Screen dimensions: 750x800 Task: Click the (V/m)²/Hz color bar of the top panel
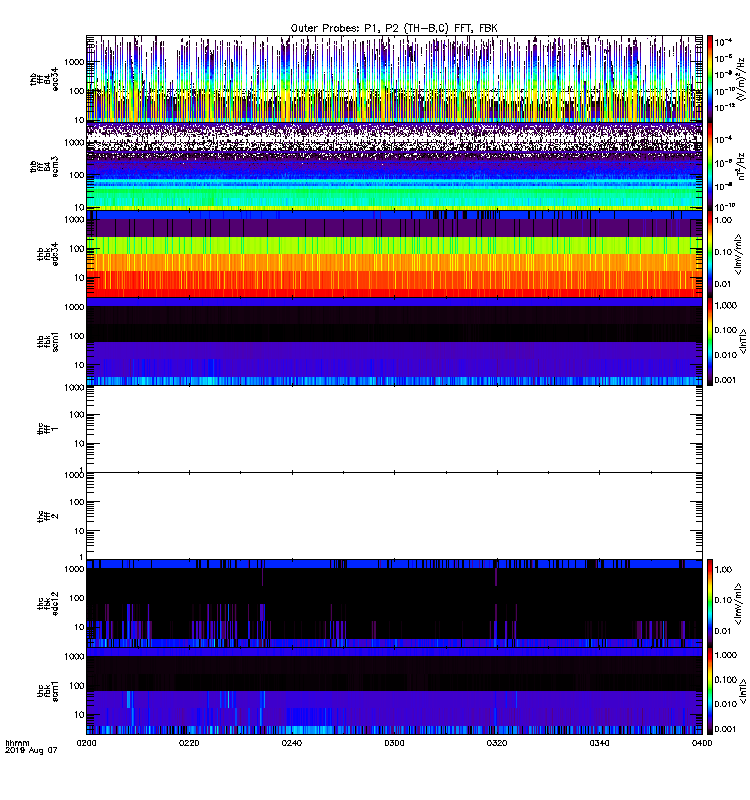tap(709, 79)
